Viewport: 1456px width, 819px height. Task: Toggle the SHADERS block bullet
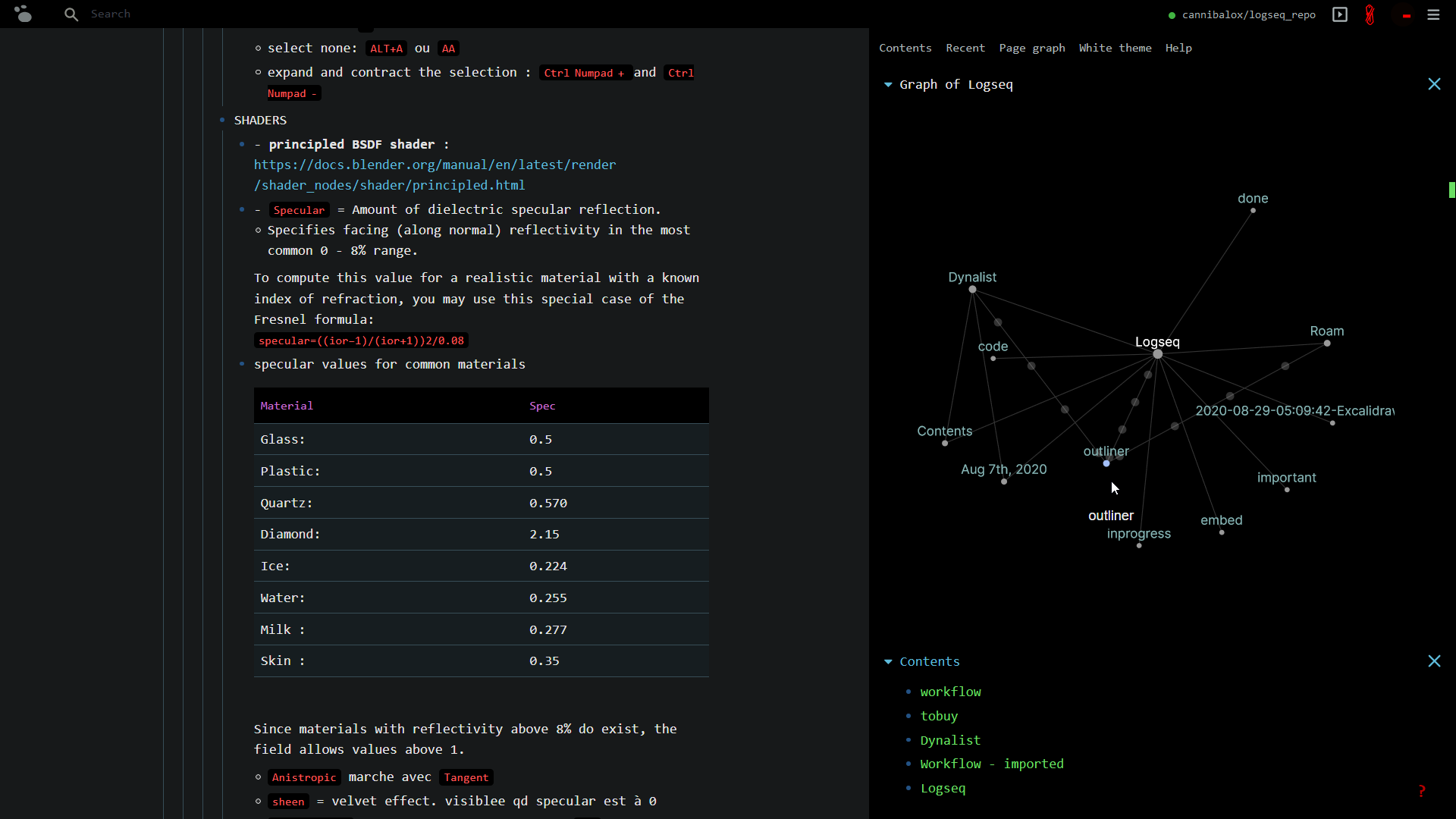tap(222, 121)
